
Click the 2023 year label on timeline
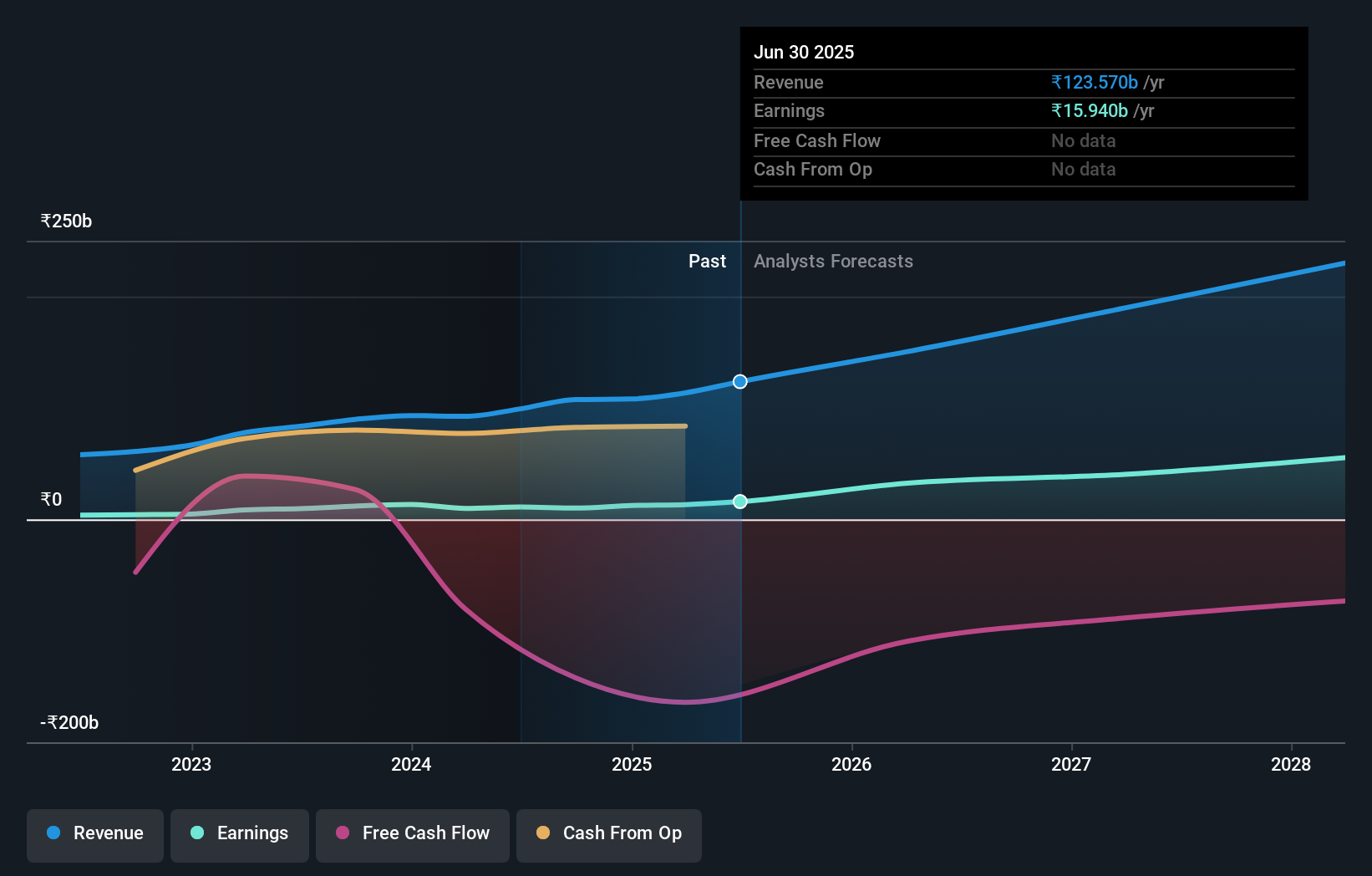(x=191, y=763)
